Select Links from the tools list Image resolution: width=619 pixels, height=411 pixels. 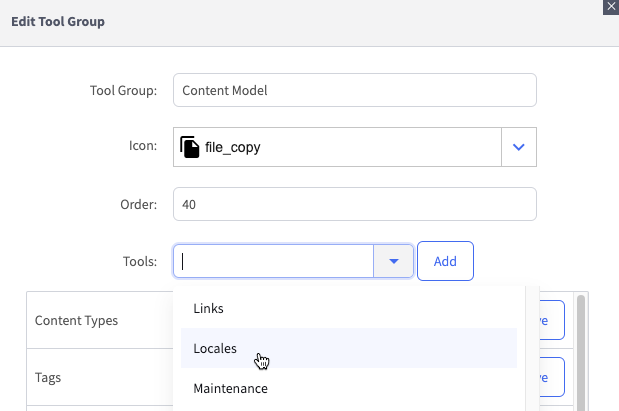coord(208,309)
